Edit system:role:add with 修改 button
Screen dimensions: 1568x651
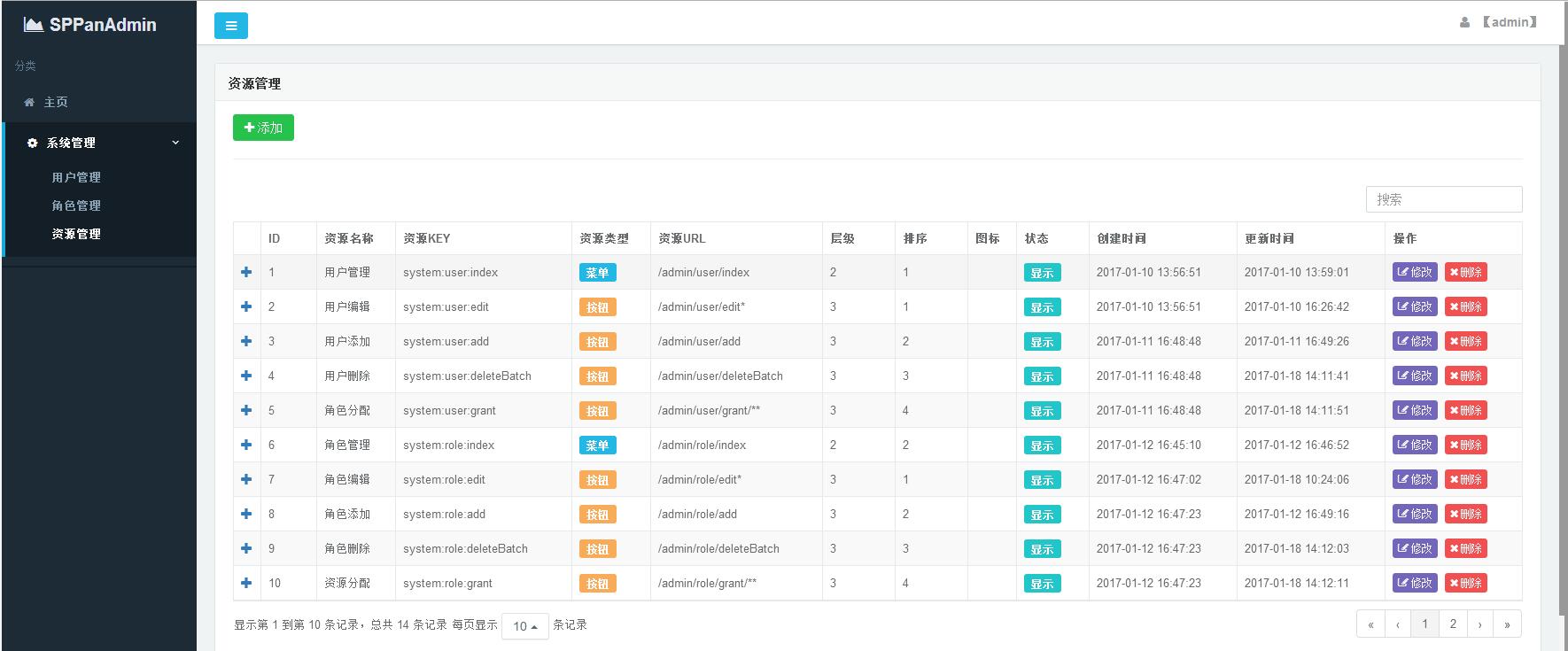(1415, 514)
